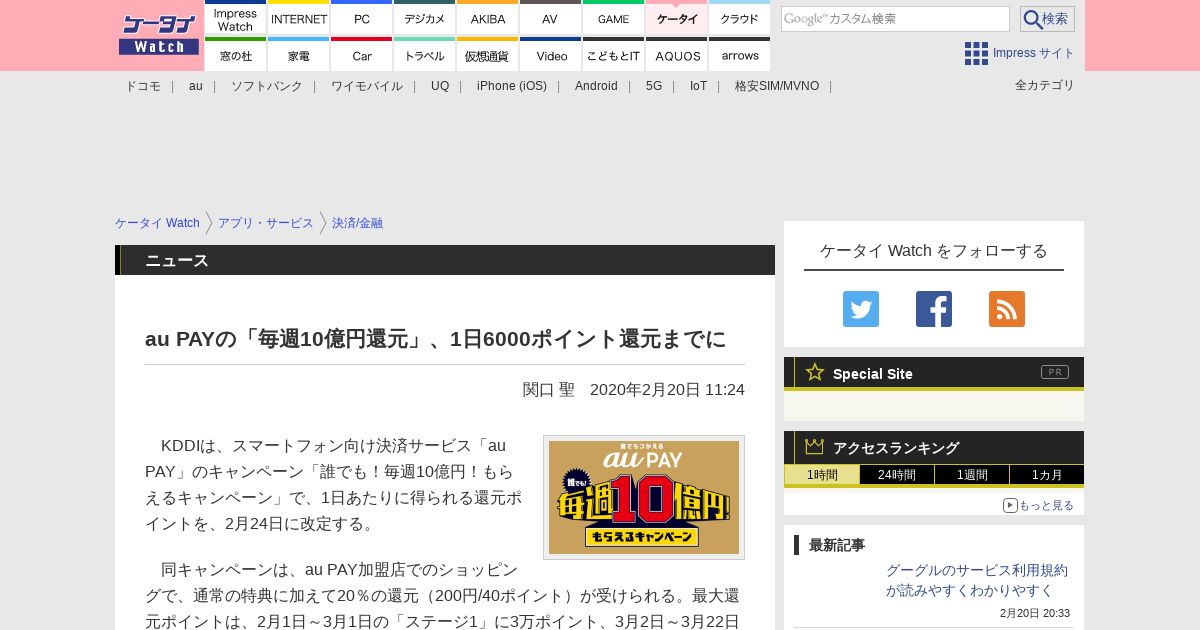Click the PR badge in Special Site
The height and width of the screenshot is (630, 1200).
click(1055, 372)
